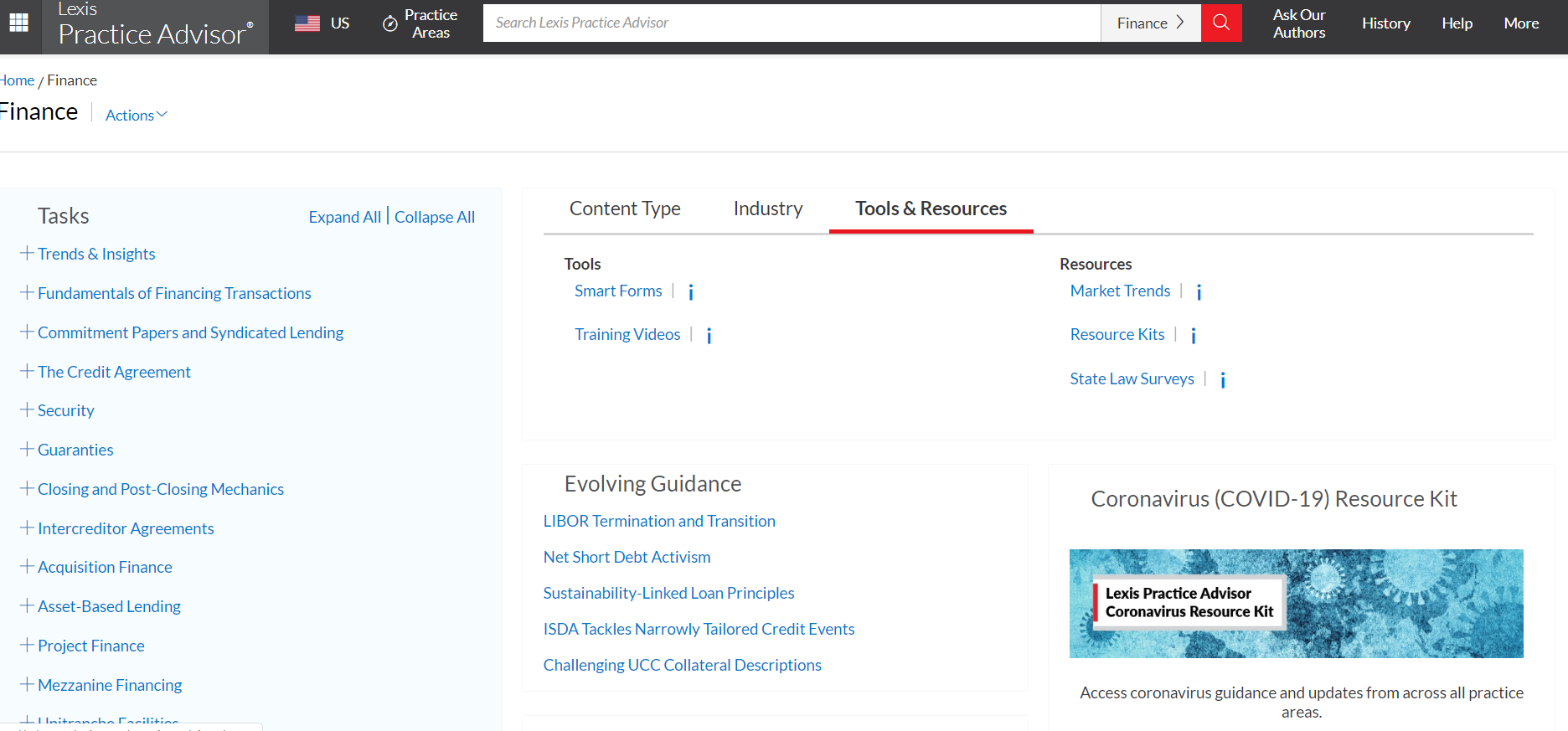
Task: Open the History menu
Action: click(1385, 23)
